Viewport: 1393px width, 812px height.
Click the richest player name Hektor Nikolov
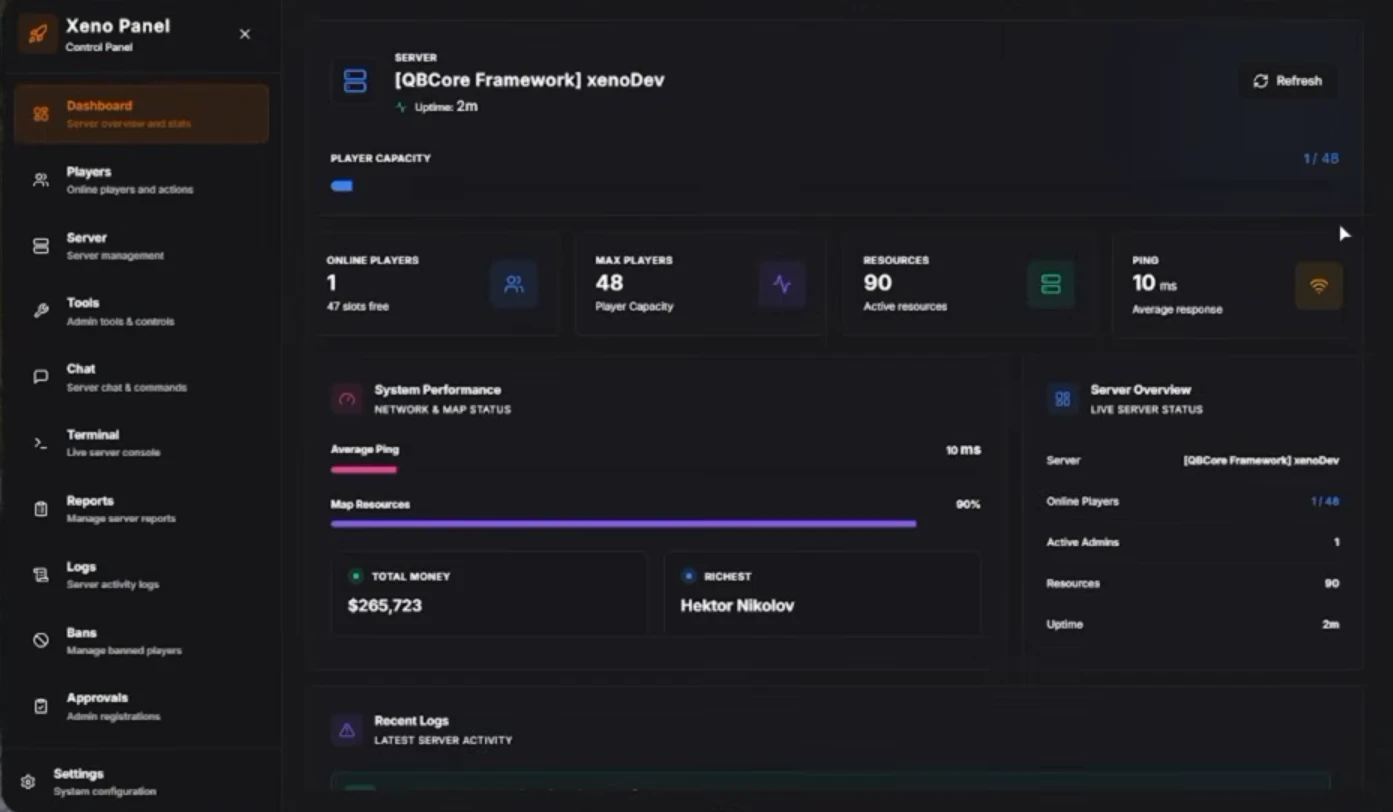click(738, 605)
